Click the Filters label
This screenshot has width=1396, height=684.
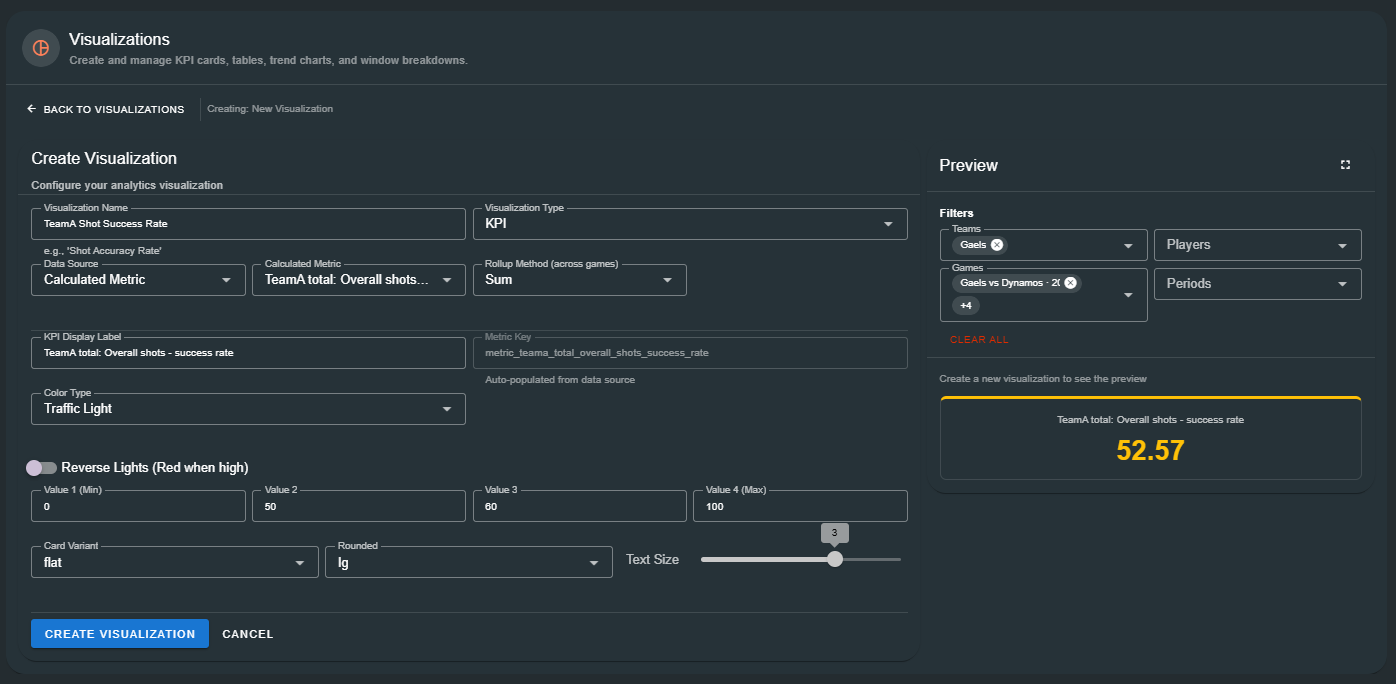click(x=956, y=213)
